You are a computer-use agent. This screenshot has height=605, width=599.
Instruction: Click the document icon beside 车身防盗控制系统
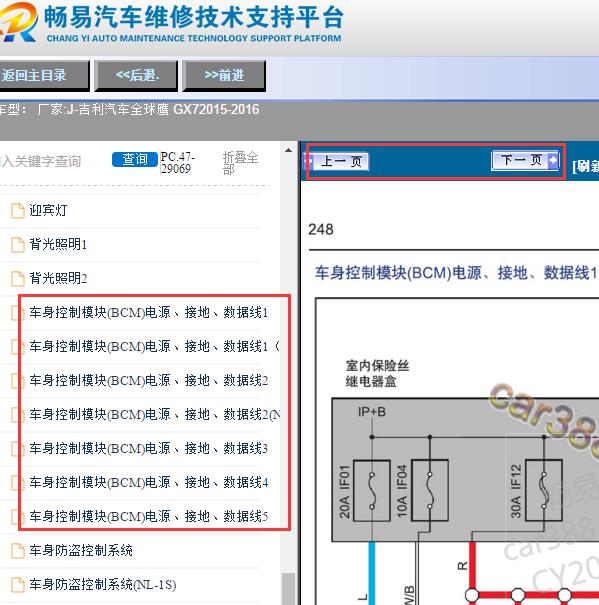18,551
